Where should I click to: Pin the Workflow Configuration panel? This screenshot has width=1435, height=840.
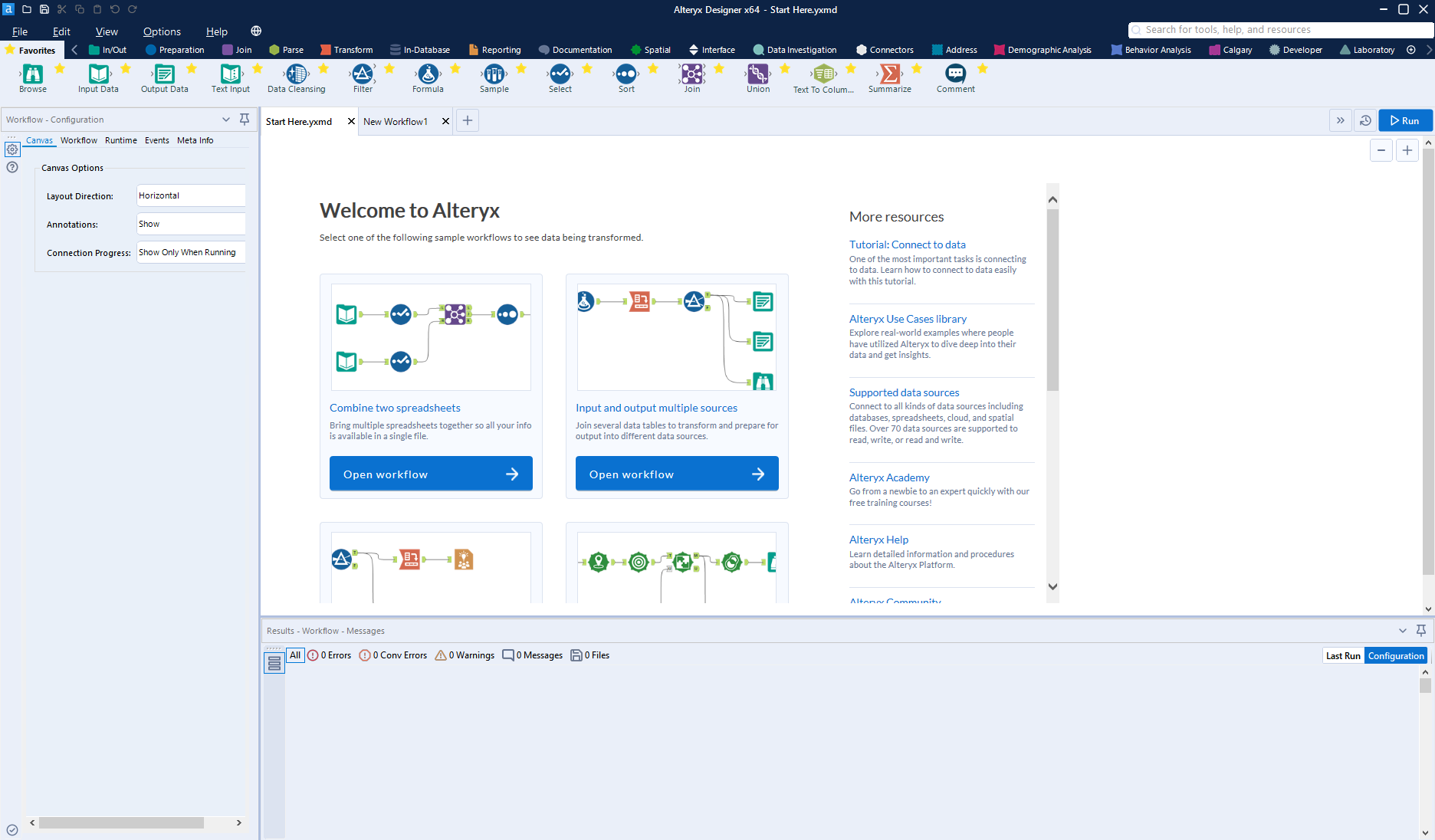pos(244,119)
